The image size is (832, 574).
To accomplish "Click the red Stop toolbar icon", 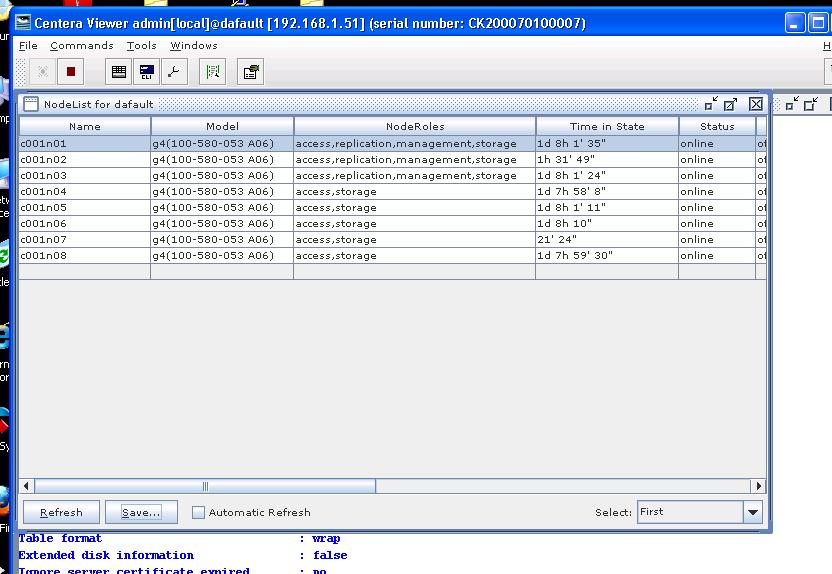I will (71, 72).
